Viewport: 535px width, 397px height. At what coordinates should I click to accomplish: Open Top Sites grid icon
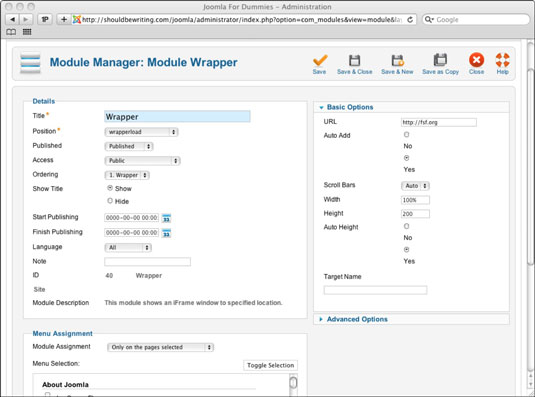tap(27, 32)
